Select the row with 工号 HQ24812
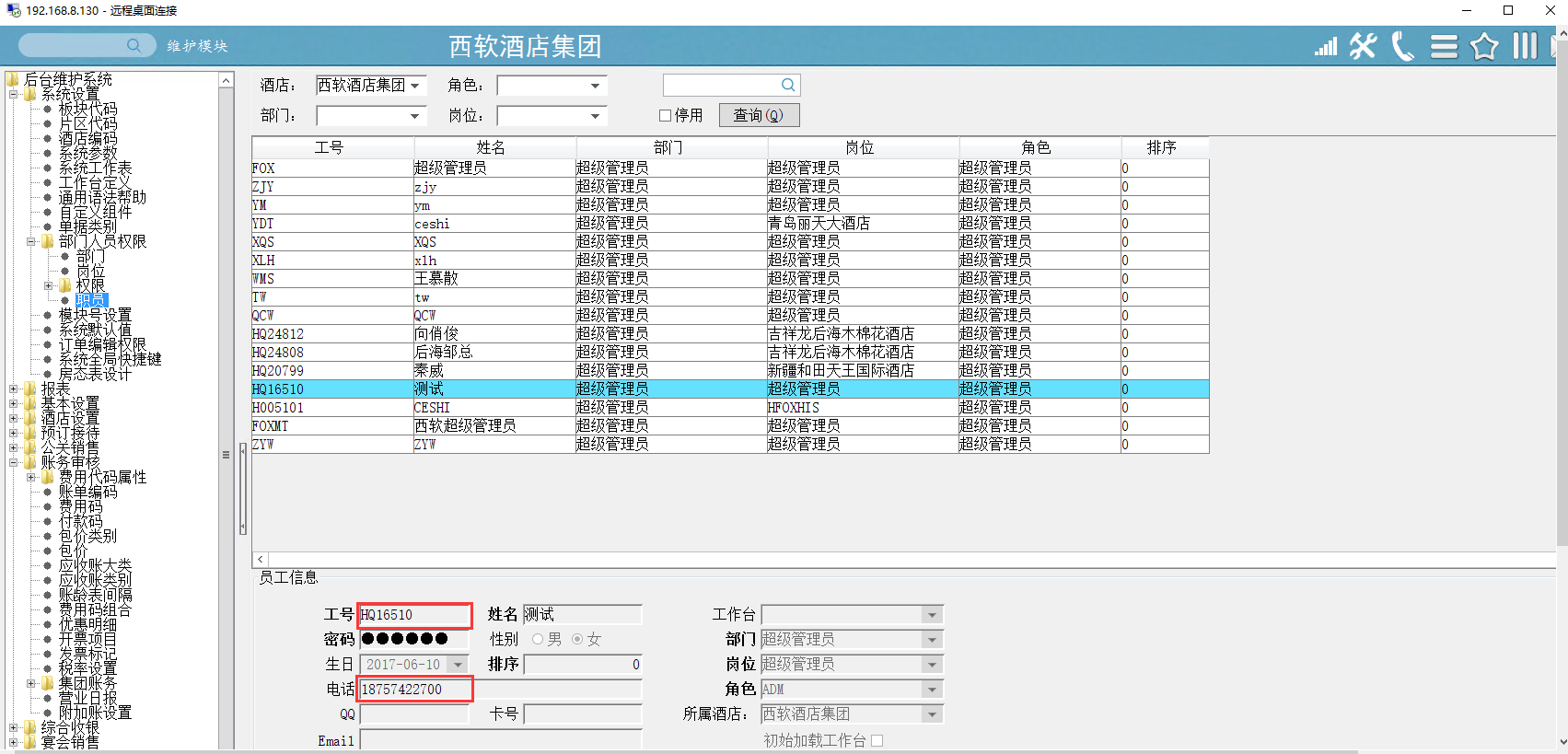Viewport: 1568px width, 754px height. (x=730, y=333)
